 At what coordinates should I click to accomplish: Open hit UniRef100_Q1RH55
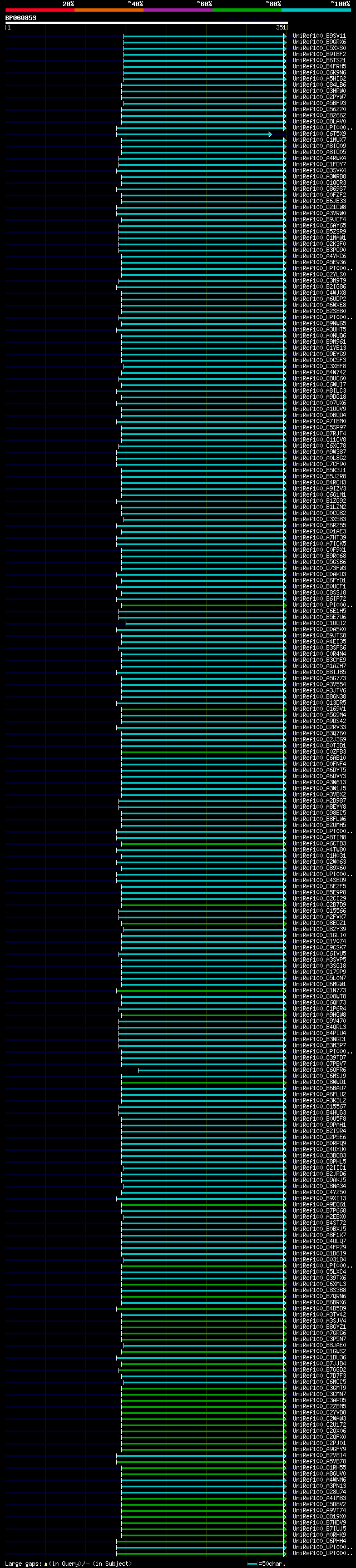tap(319, 1467)
